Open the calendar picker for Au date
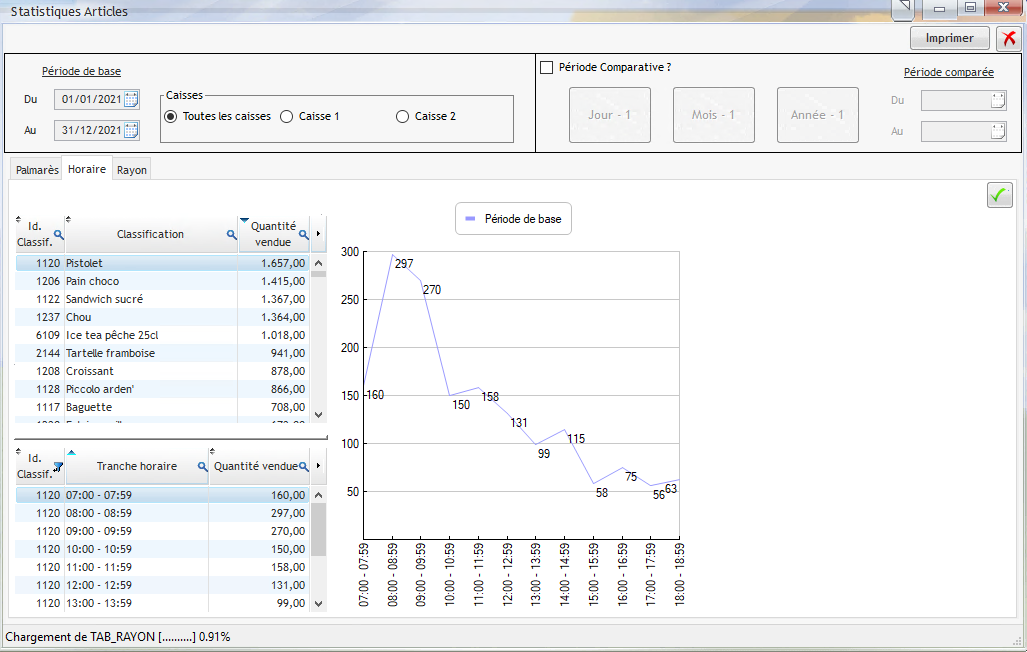The image size is (1027, 652). click(131, 130)
